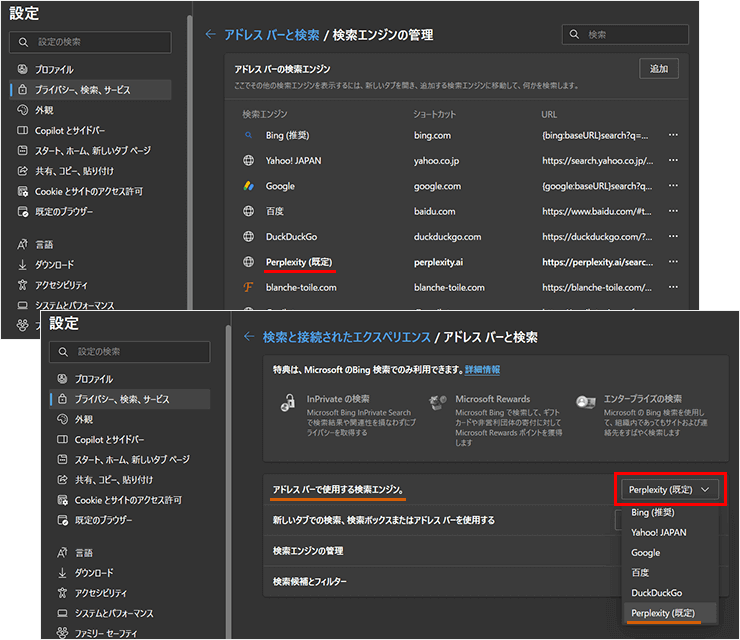740x640 pixels.
Task: Click the accessibility icon in bottom window sidebar
Action: [x=62, y=593]
